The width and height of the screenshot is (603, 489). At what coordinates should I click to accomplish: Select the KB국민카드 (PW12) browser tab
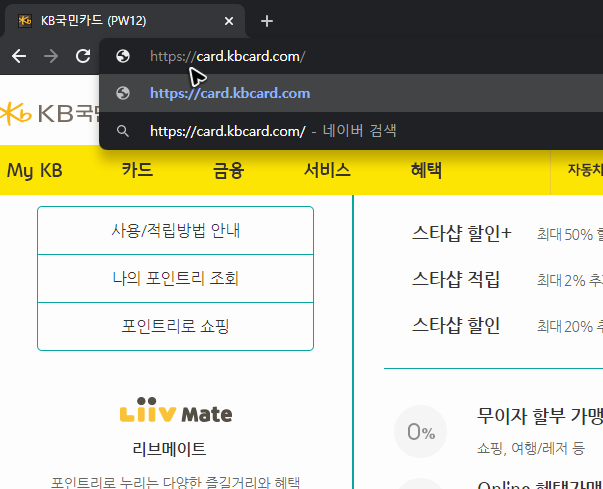click(125, 21)
